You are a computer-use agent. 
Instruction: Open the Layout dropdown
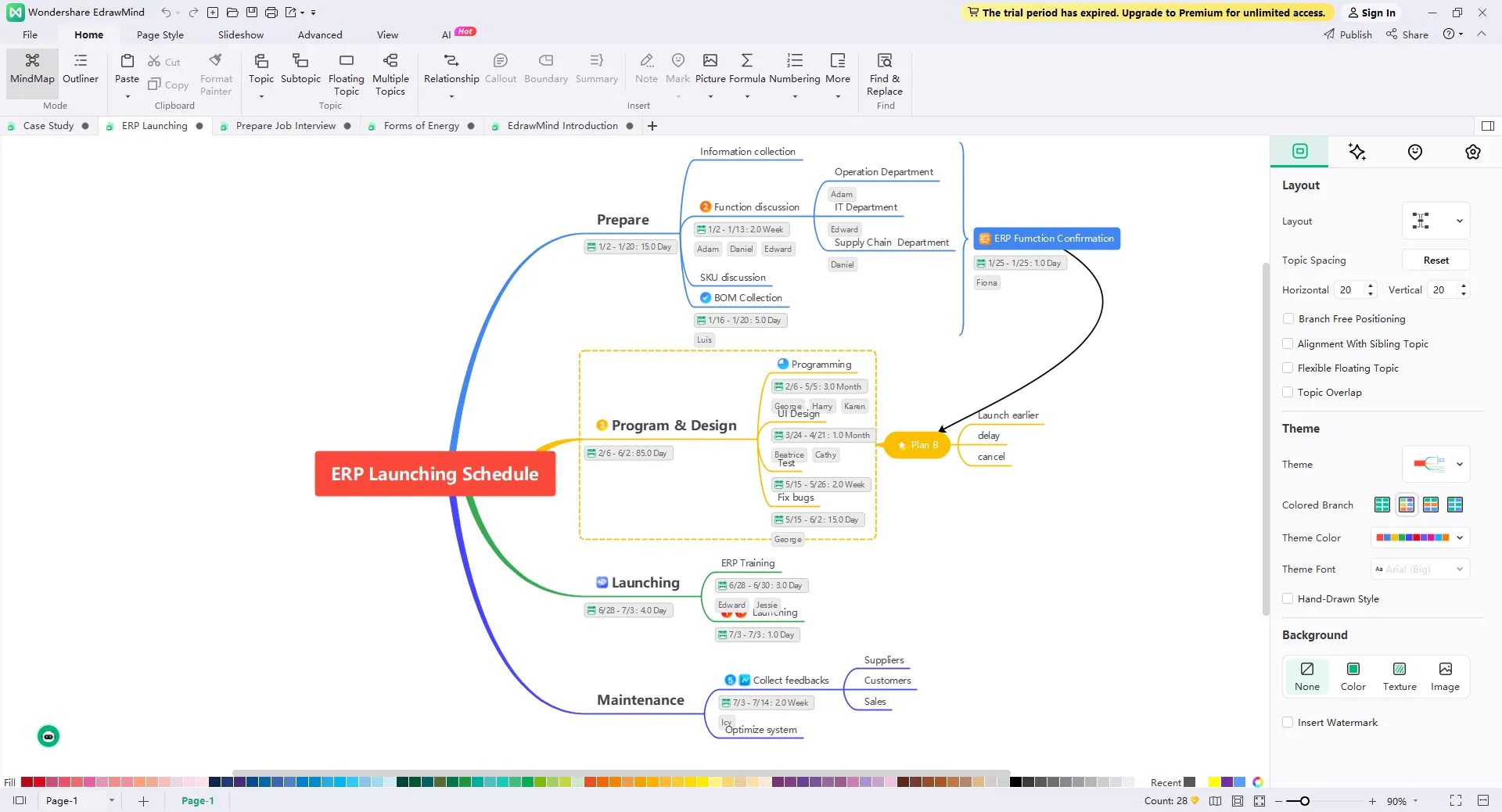coord(1436,221)
